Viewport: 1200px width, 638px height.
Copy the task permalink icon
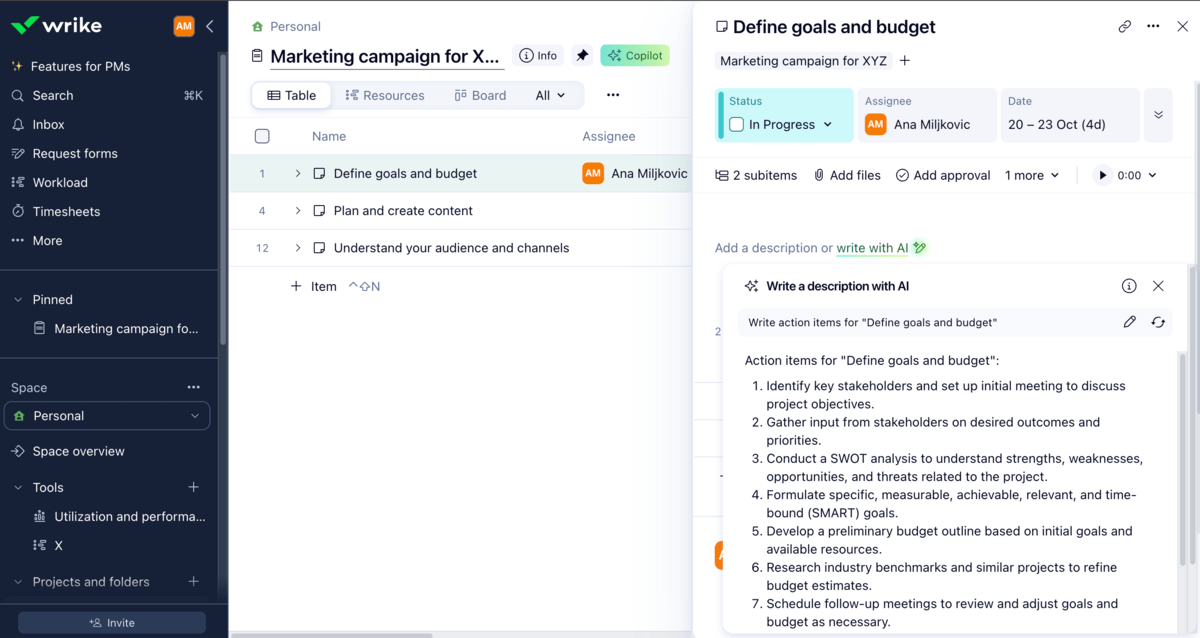point(1124,26)
